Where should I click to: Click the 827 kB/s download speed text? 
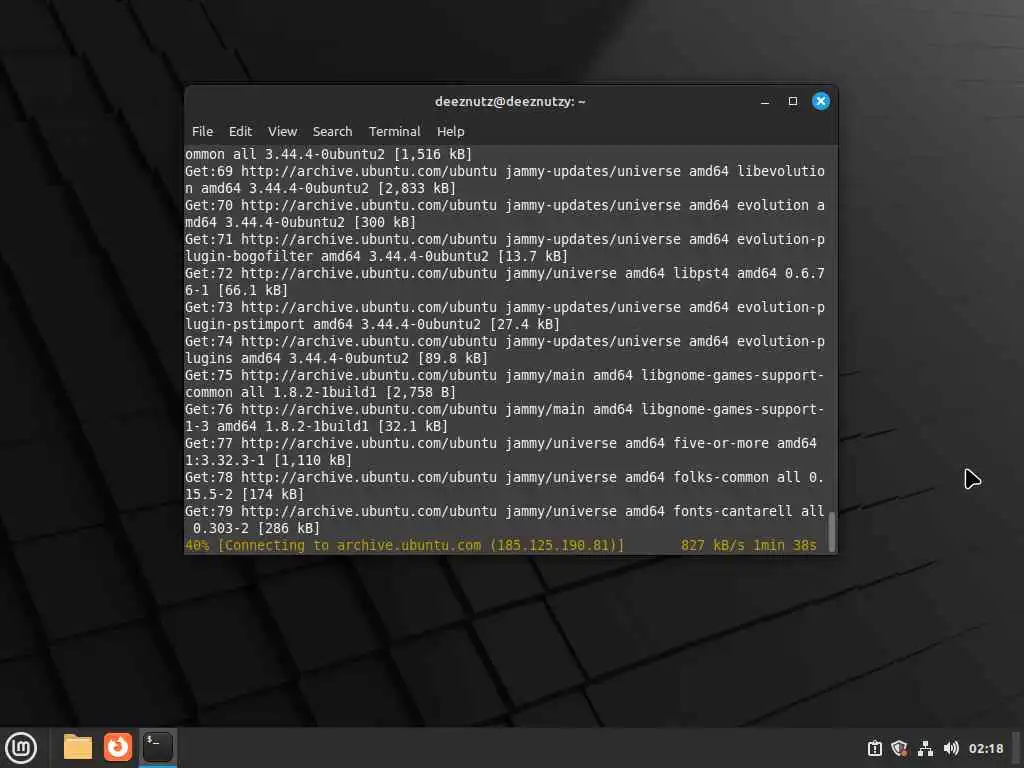[x=712, y=545]
